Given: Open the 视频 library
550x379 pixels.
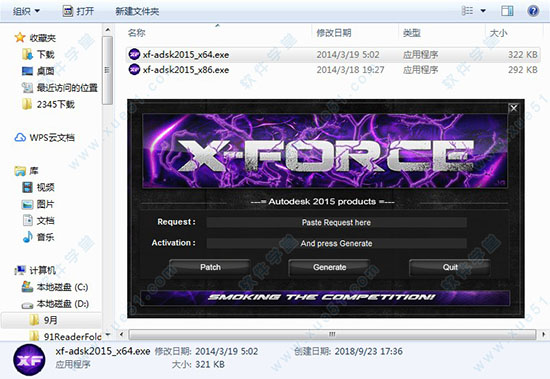Looking at the screenshot, I should click(38, 187).
